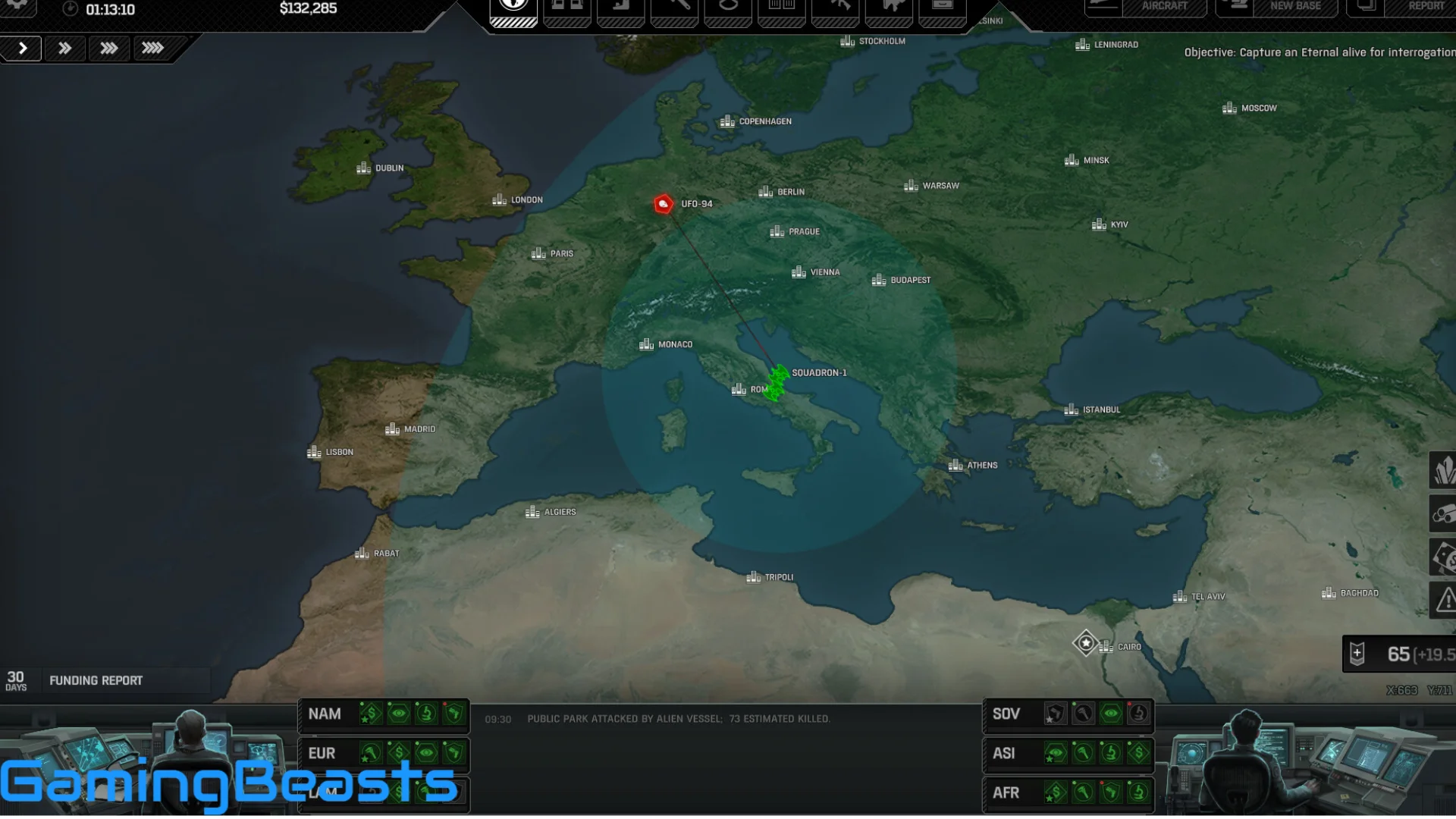Click the Aircraft button
The height and width of the screenshot is (819, 1456).
coord(1145,7)
